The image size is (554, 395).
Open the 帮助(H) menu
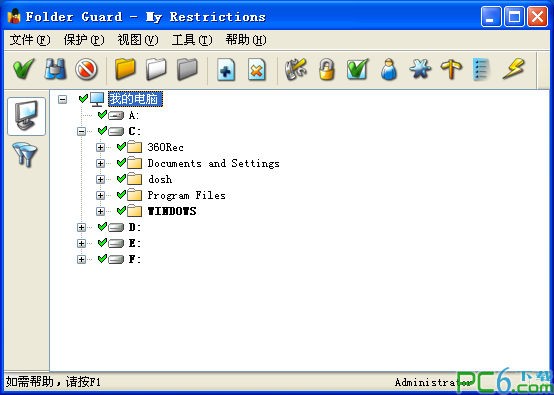pyautogui.click(x=246, y=40)
